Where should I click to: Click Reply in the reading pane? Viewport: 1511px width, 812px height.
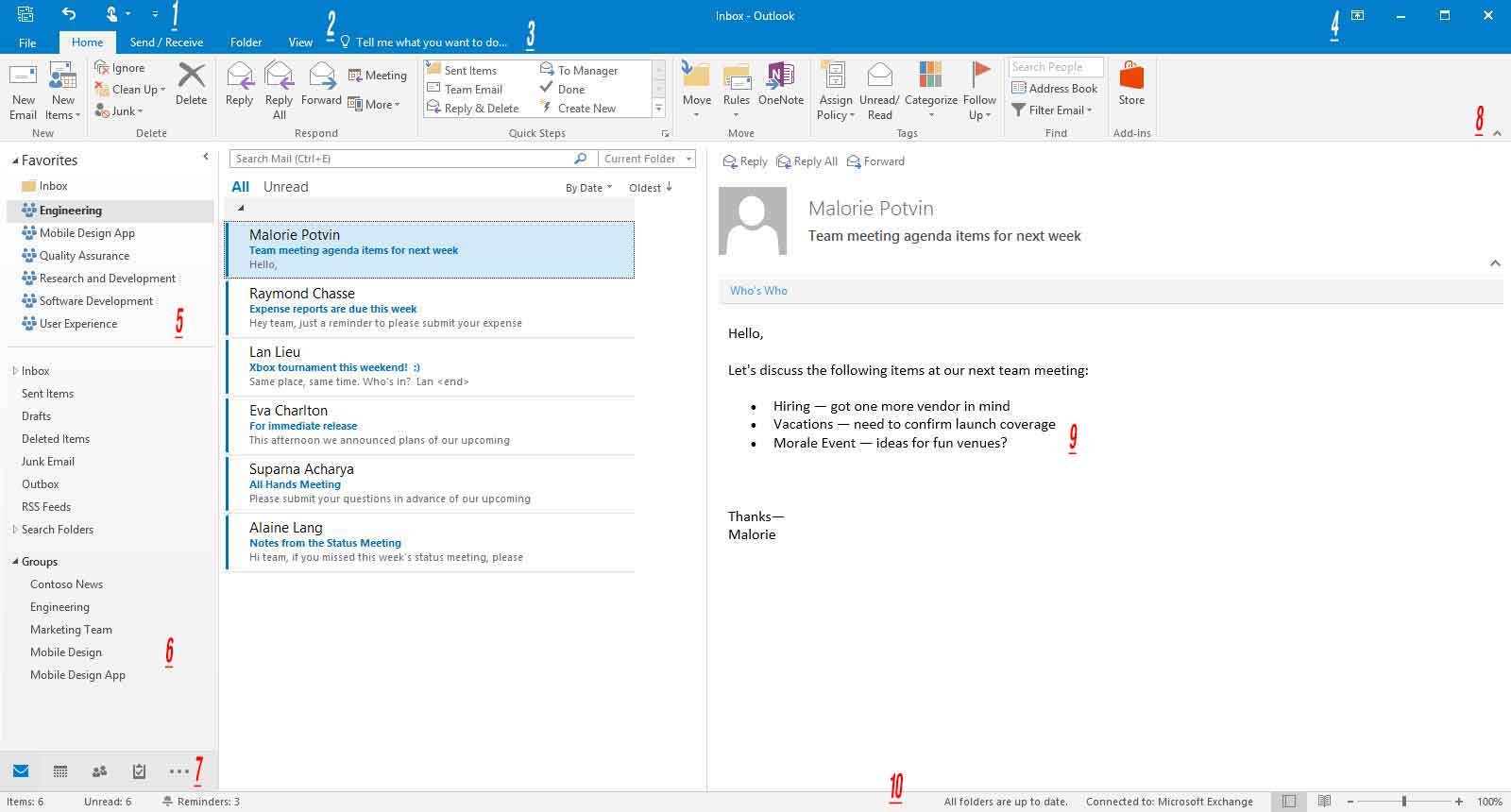point(745,161)
